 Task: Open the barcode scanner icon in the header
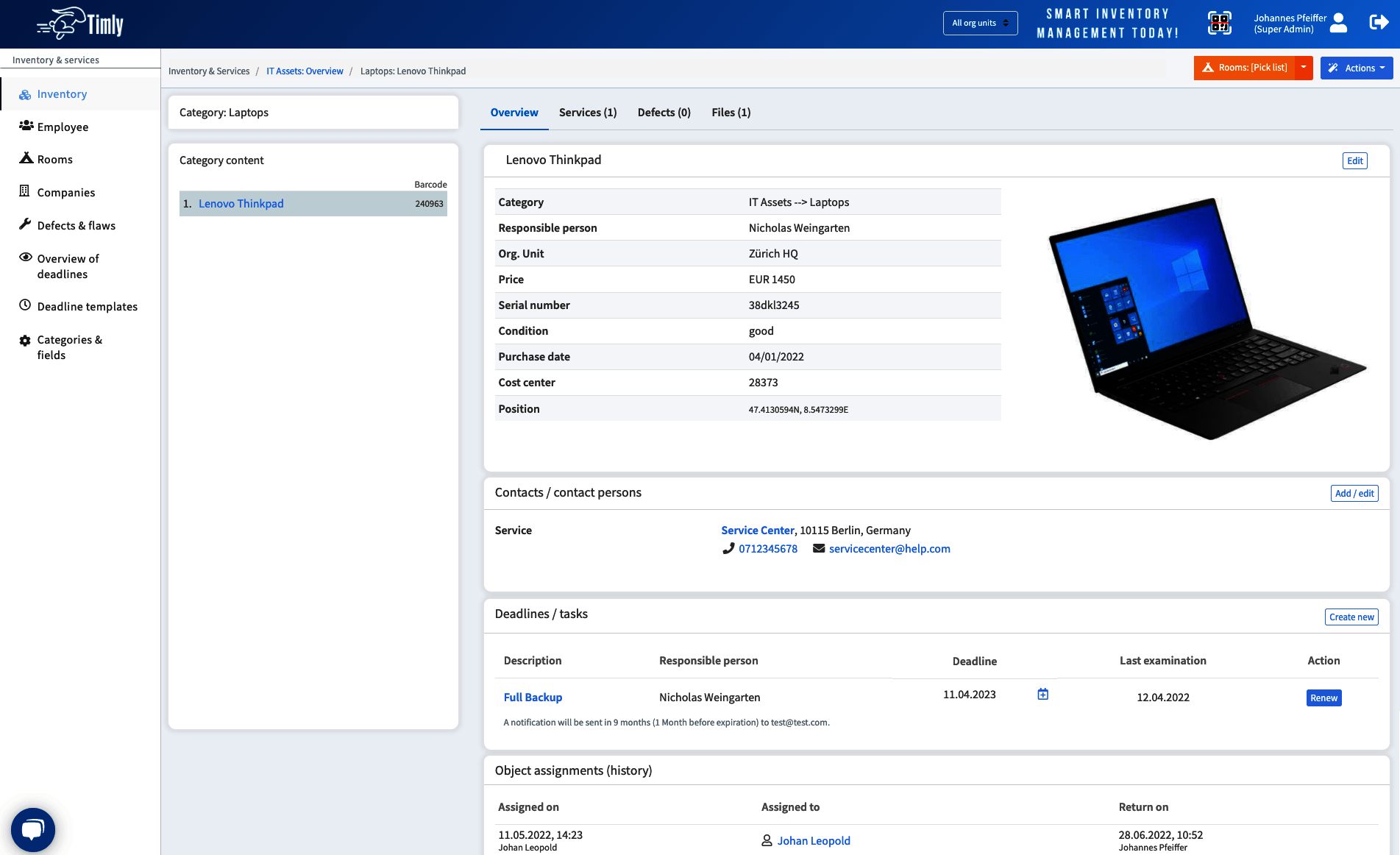pyautogui.click(x=1219, y=23)
